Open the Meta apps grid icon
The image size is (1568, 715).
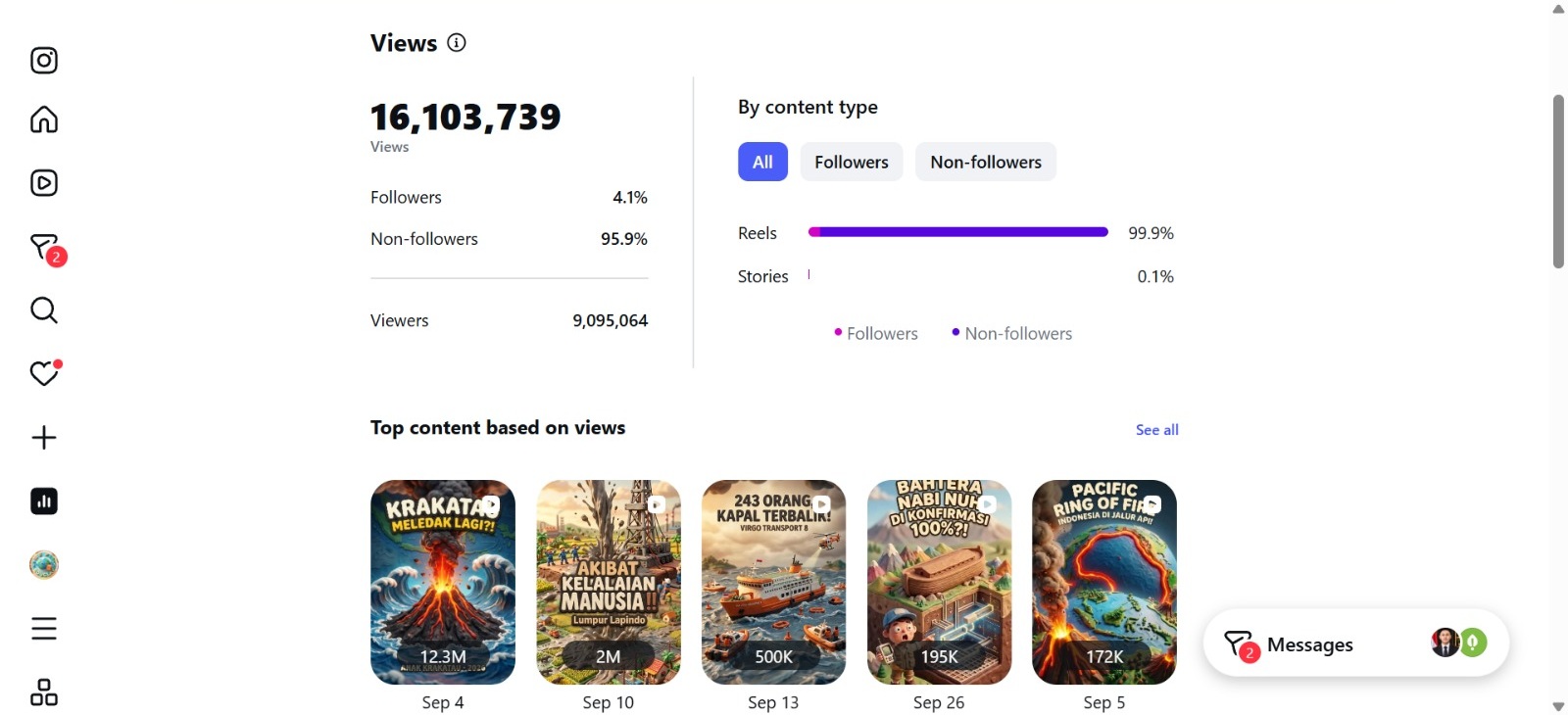pyautogui.click(x=44, y=692)
